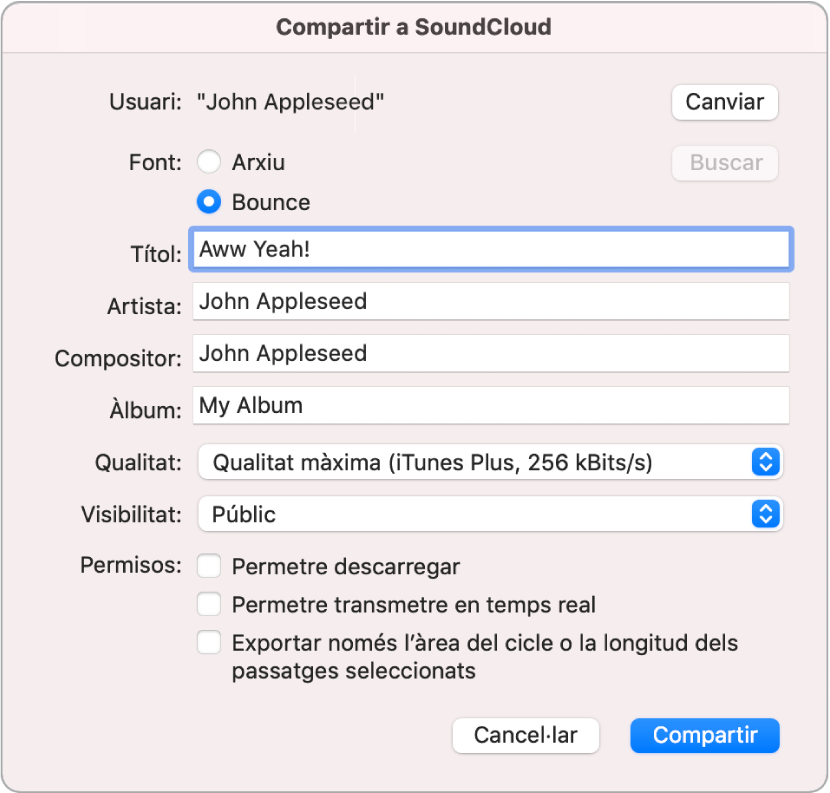Select the Bounce source option

(x=210, y=202)
